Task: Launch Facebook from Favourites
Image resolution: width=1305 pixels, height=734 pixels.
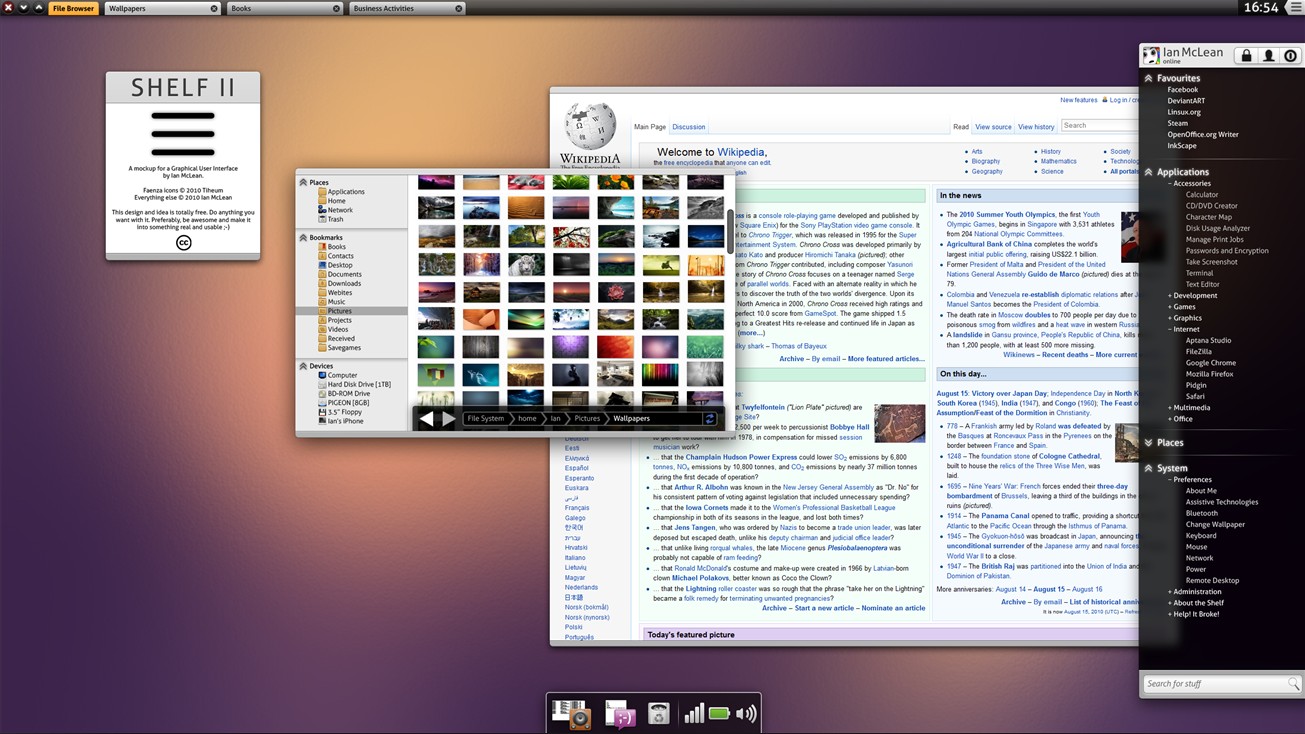Action: click(1182, 90)
